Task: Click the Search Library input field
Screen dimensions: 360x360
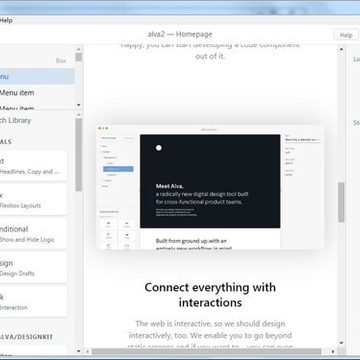Action: (37, 120)
